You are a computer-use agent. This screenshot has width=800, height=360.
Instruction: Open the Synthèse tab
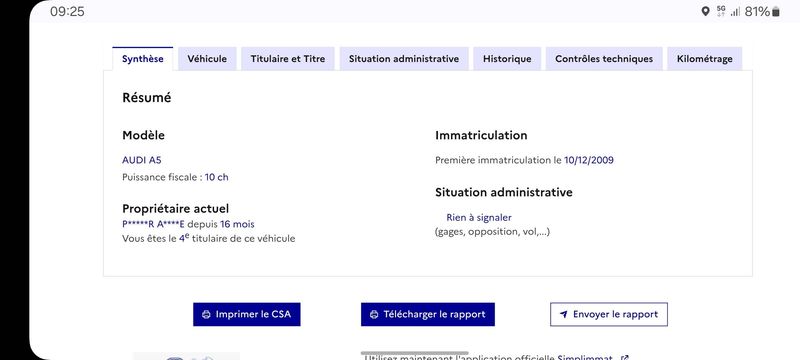[143, 59]
